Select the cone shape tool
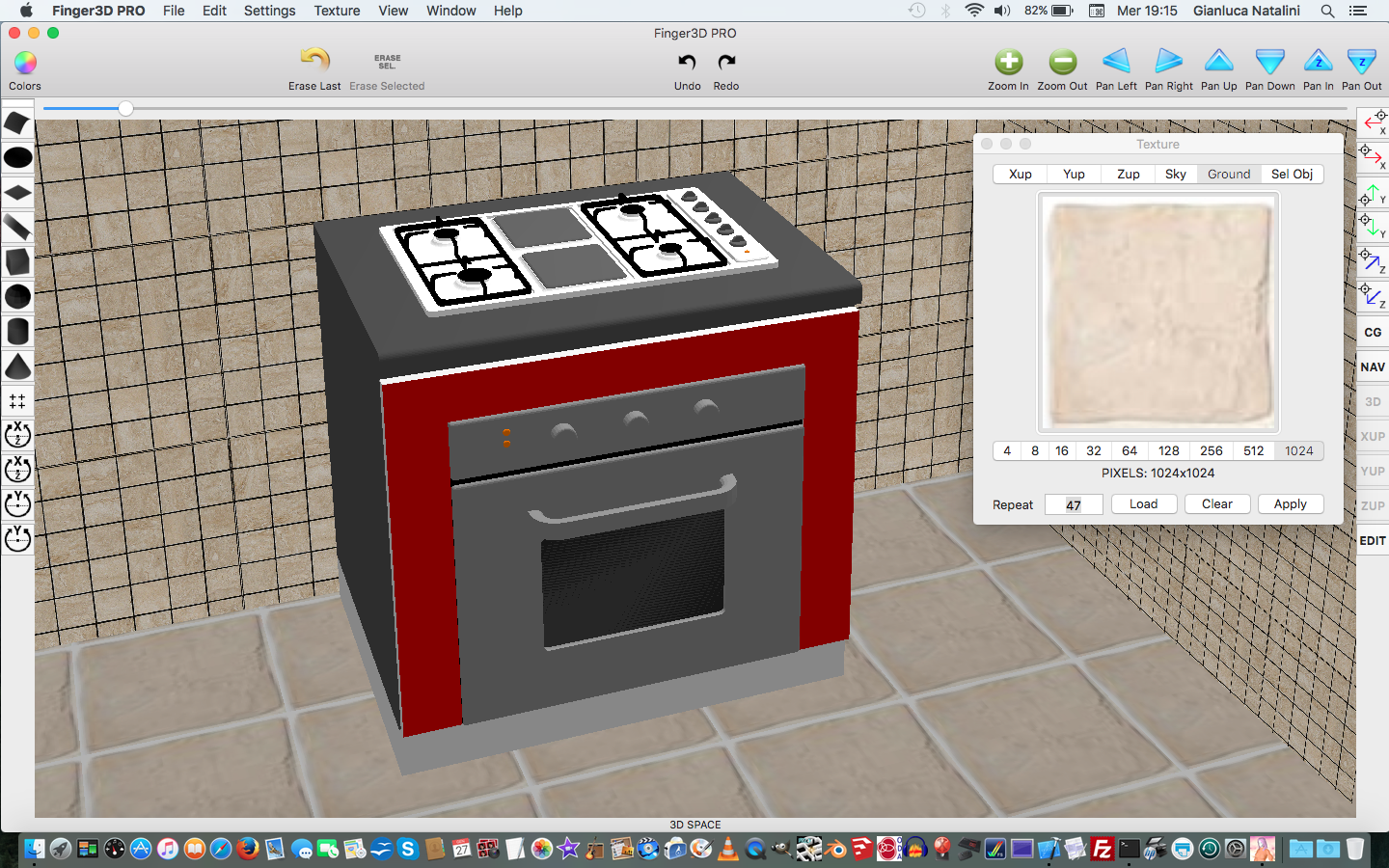The width and height of the screenshot is (1389, 868). pos(17,366)
